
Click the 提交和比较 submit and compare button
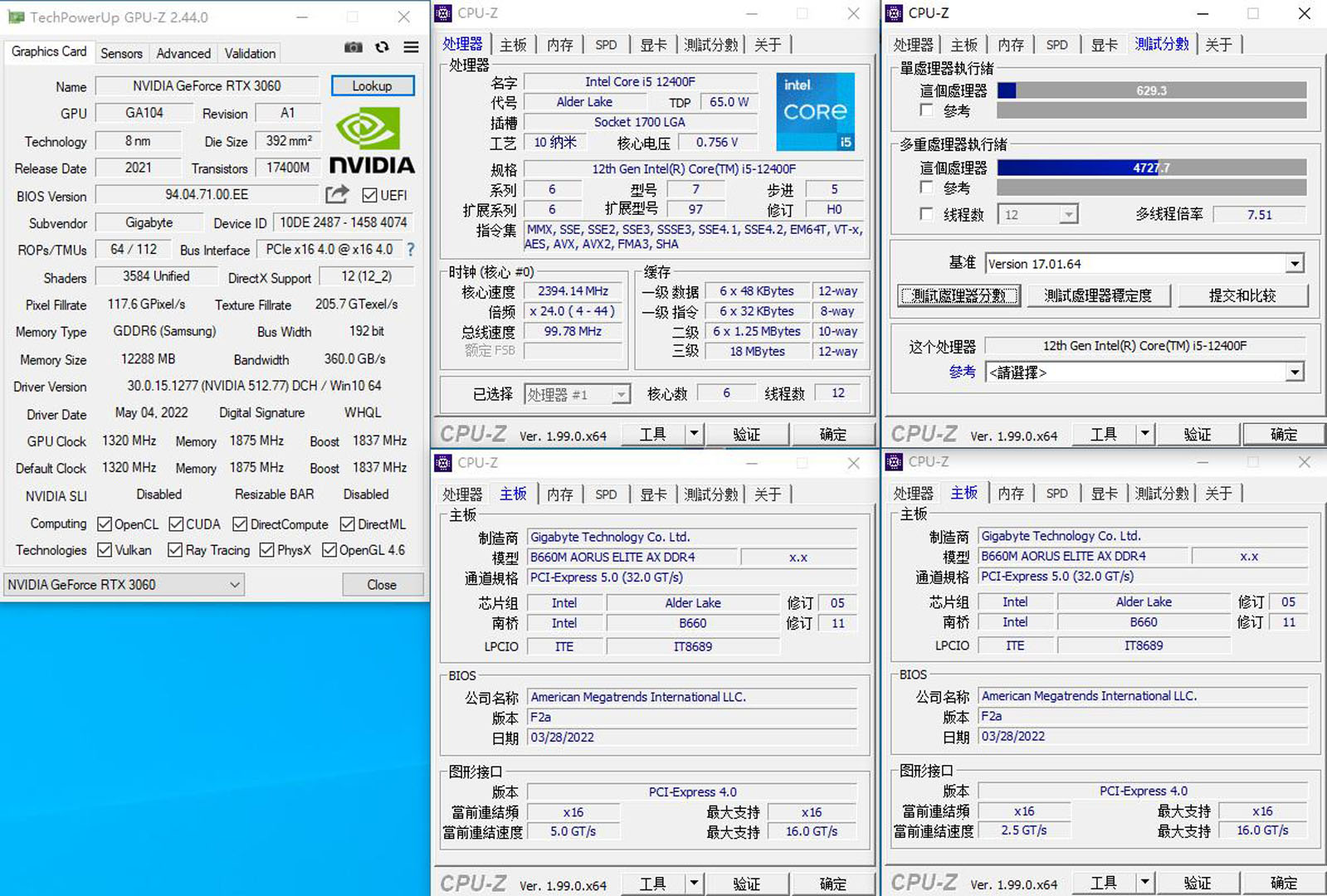tap(1242, 295)
